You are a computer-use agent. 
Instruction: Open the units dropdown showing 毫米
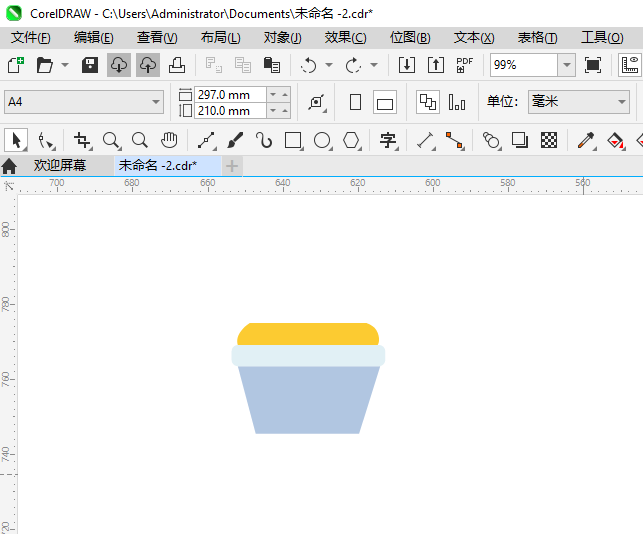(579, 102)
